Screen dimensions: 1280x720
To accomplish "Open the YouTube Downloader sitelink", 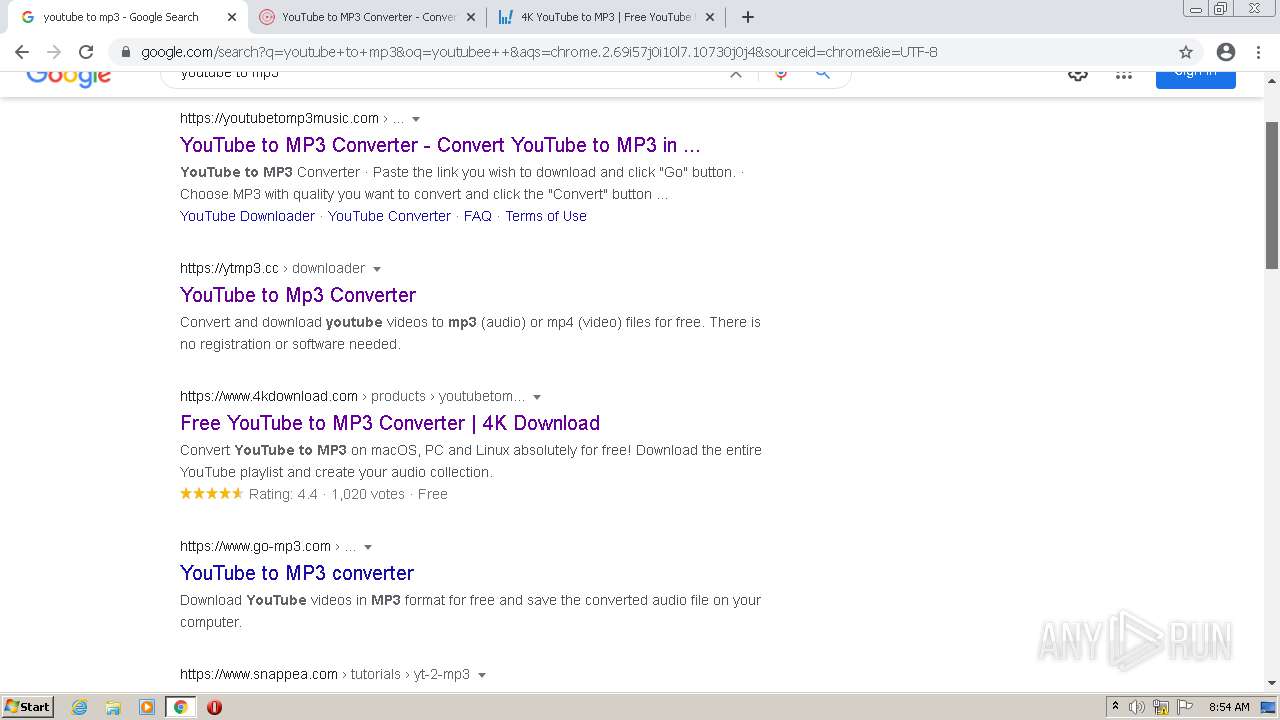I will pyautogui.click(x=247, y=216).
